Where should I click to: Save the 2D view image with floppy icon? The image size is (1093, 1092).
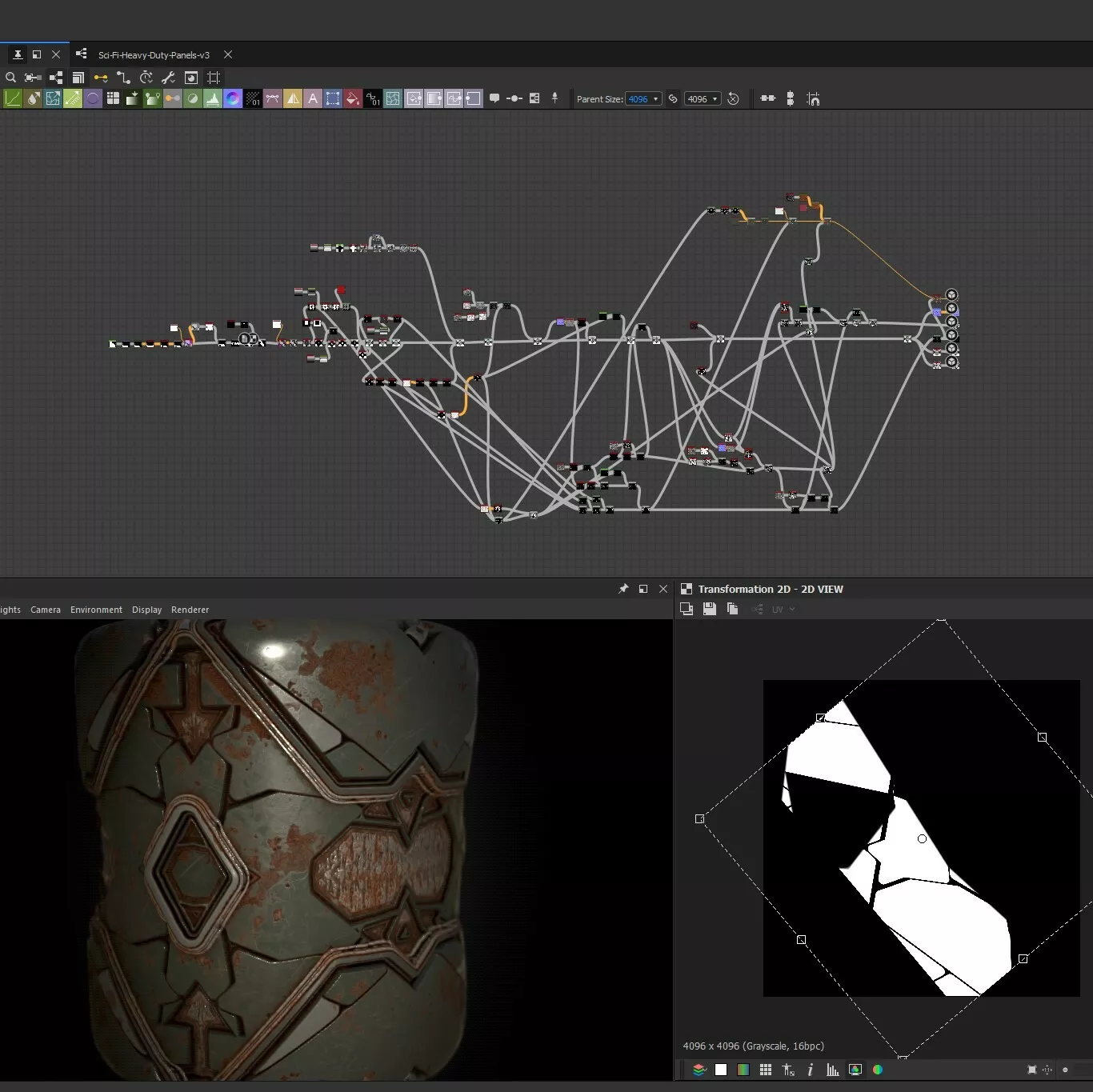coord(709,609)
